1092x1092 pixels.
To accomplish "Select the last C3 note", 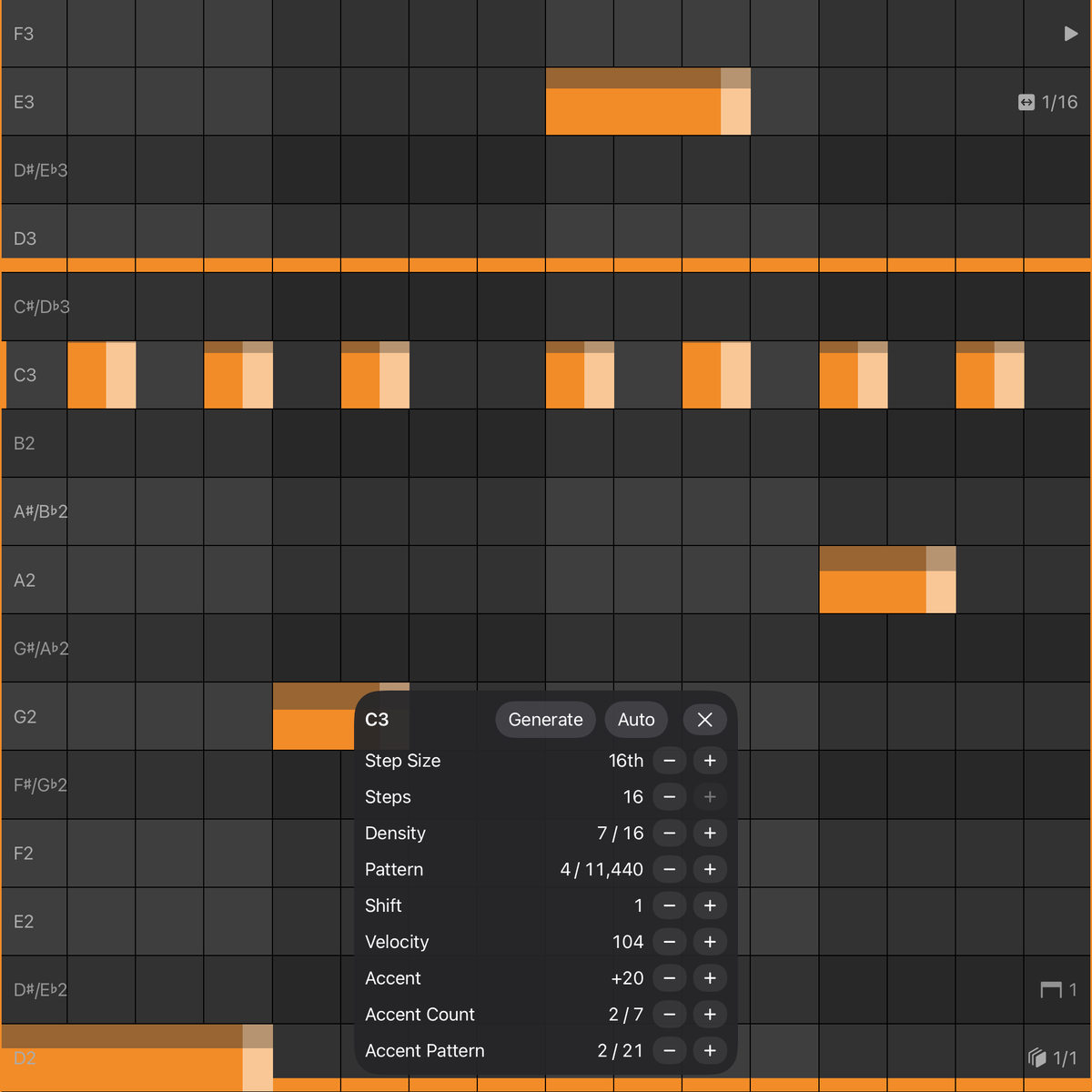I will 990,375.
